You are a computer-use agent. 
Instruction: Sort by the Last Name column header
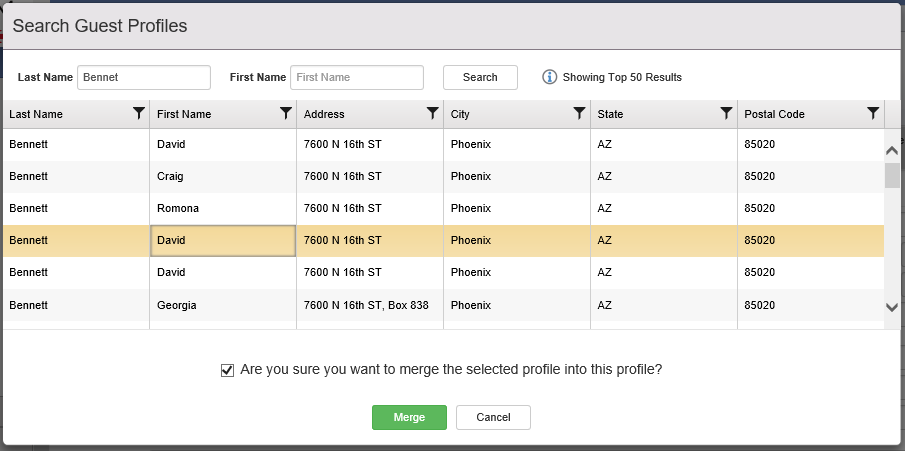(36, 114)
